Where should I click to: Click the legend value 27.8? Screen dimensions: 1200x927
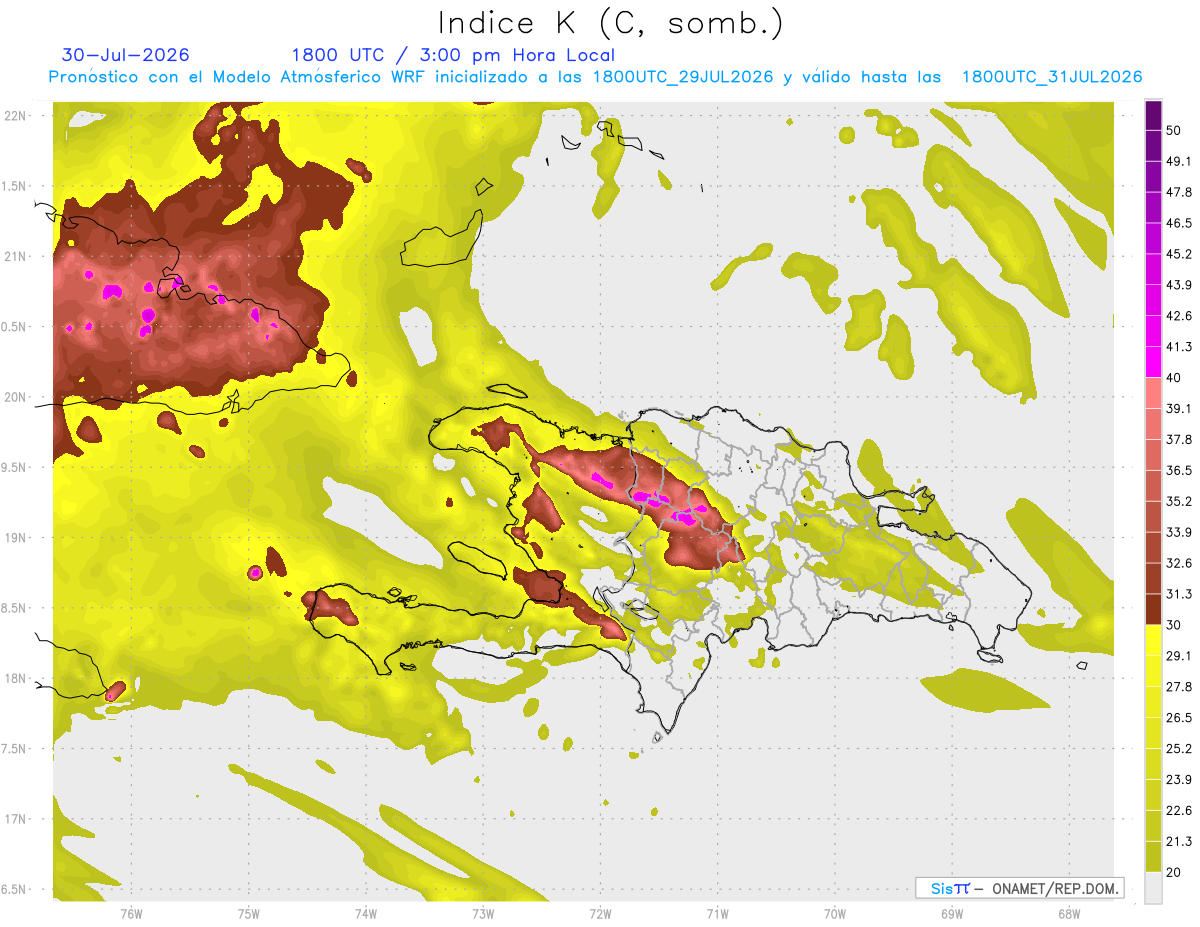pos(1179,687)
